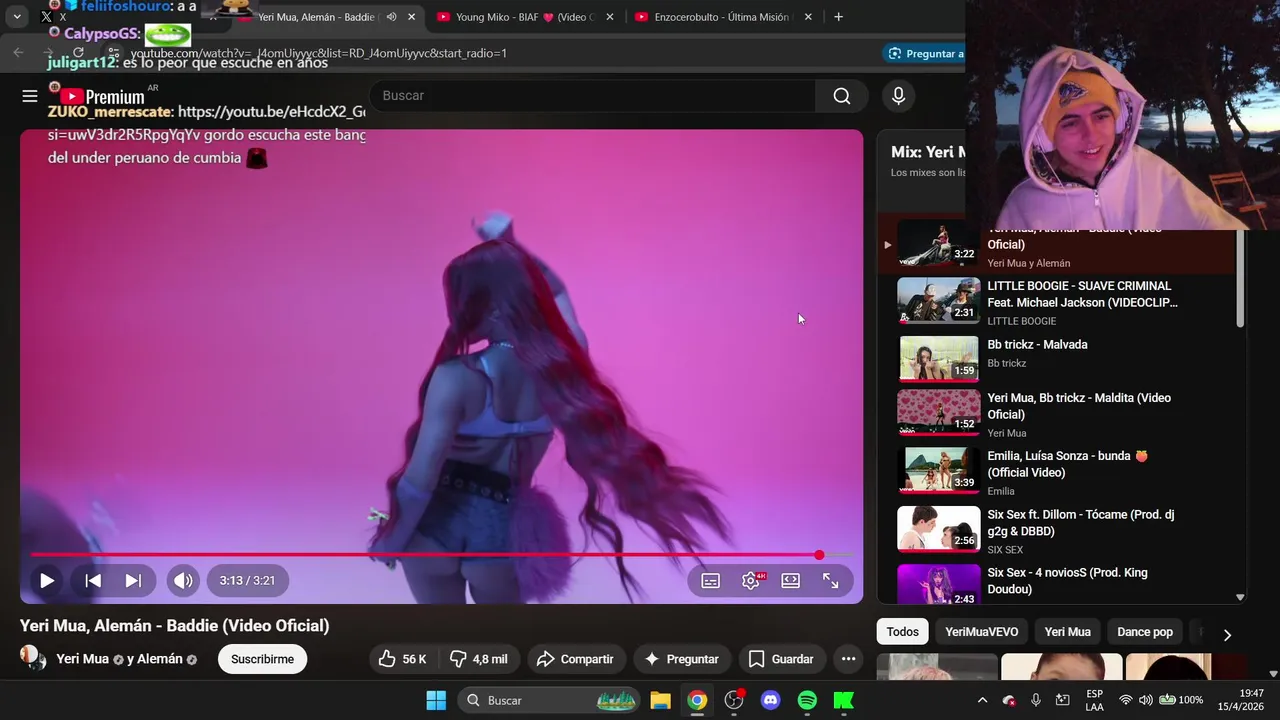Select the Yeri Mua filter chip

(x=1067, y=632)
